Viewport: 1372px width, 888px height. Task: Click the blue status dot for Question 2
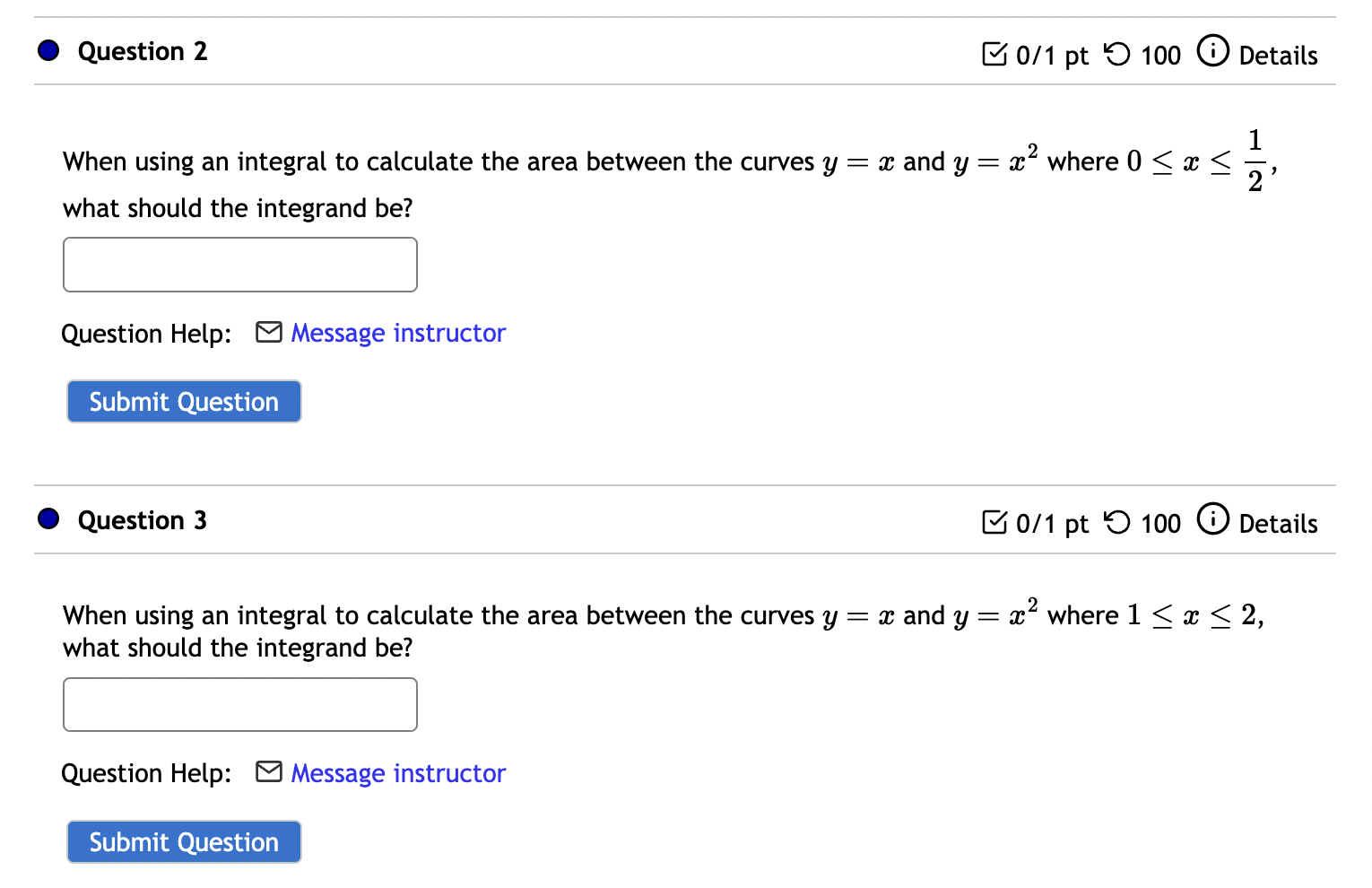pos(48,49)
